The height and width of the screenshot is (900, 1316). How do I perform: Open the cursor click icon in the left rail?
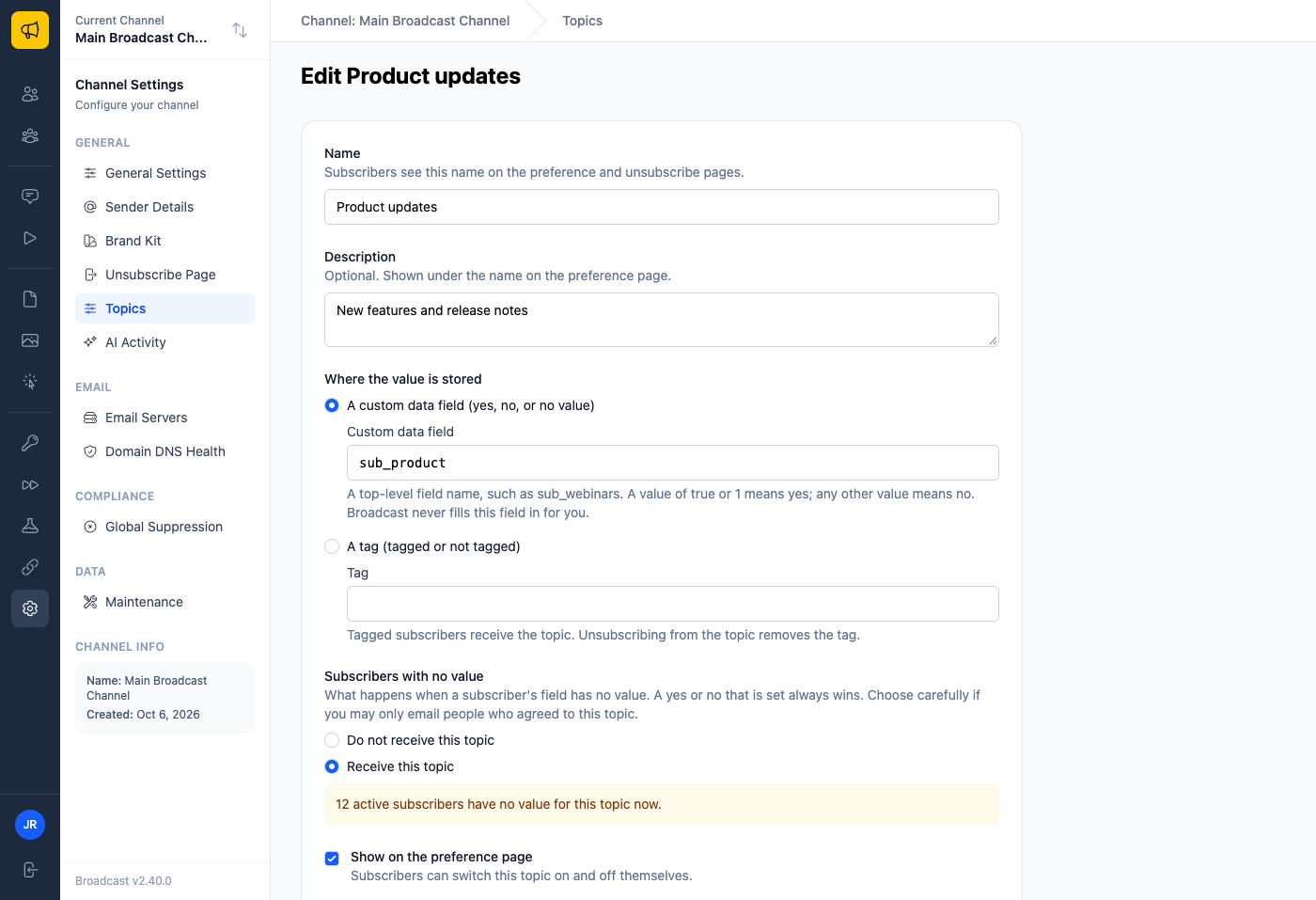pyautogui.click(x=30, y=382)
